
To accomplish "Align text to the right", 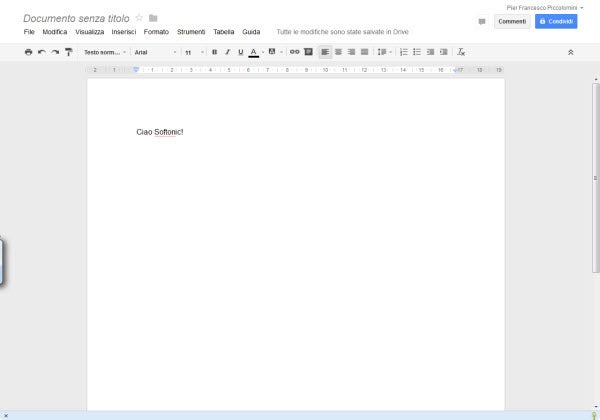I will tap(351, 52).
